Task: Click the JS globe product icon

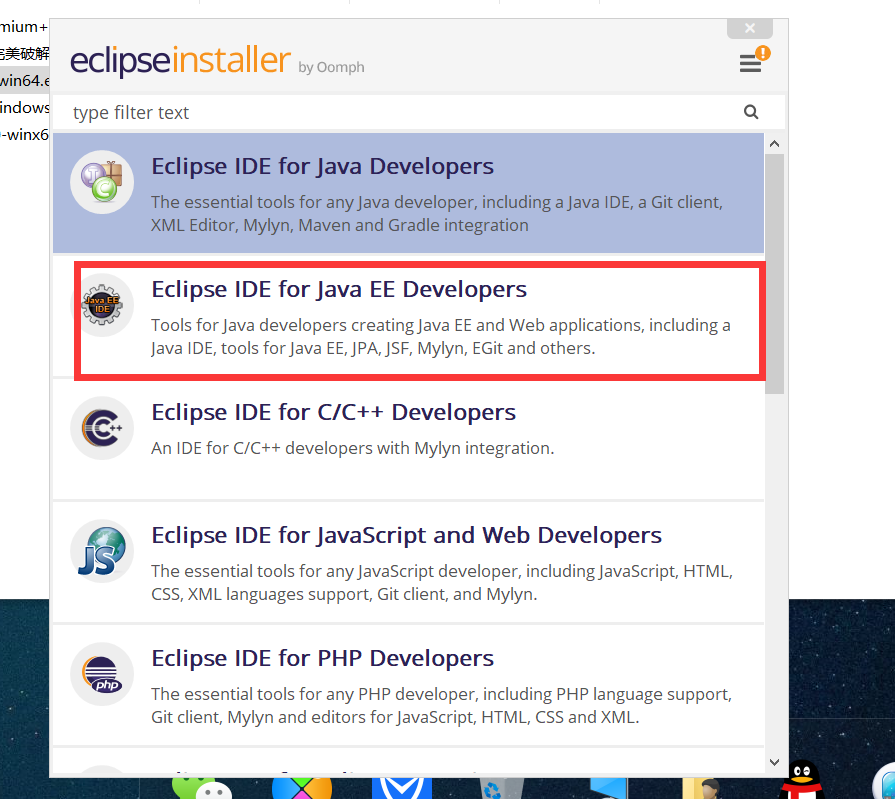Action: 102,551
